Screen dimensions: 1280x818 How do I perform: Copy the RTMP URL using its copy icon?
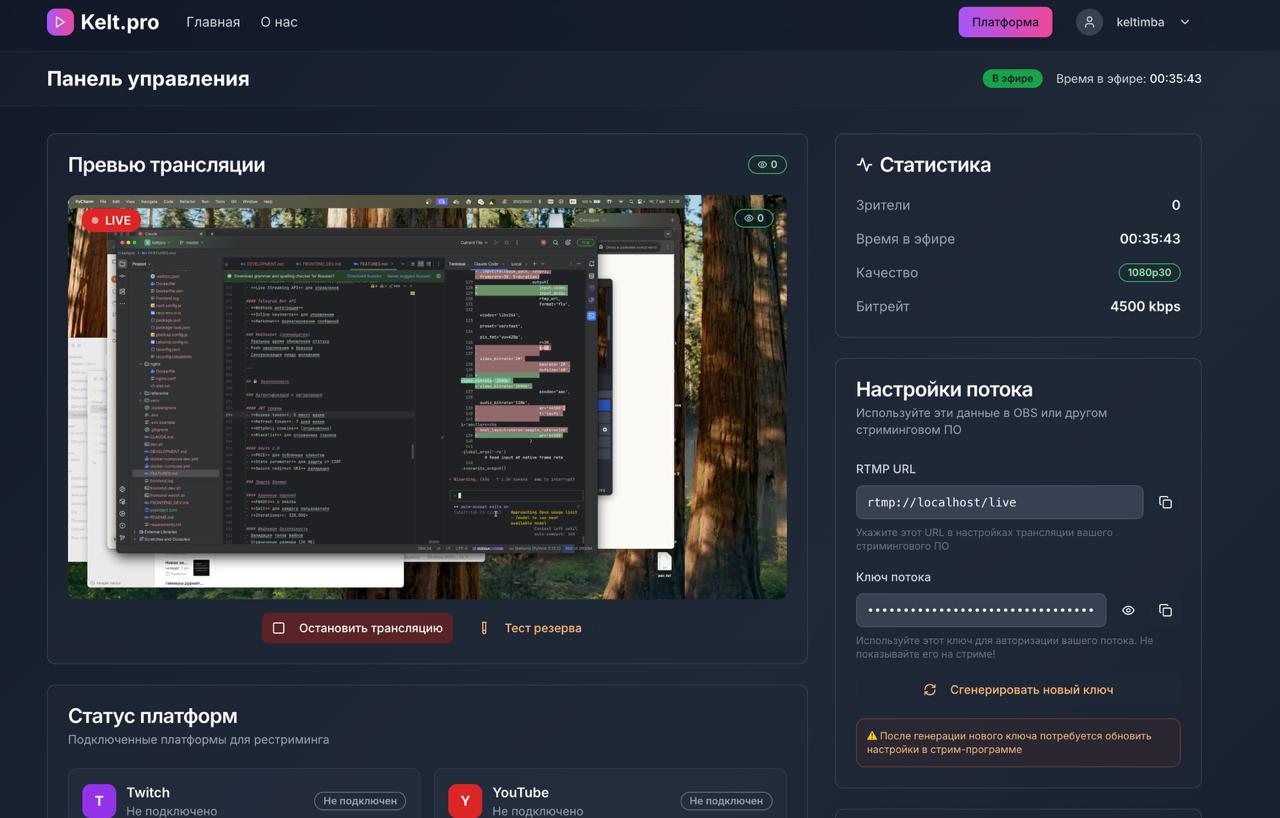click(1165, 502)
